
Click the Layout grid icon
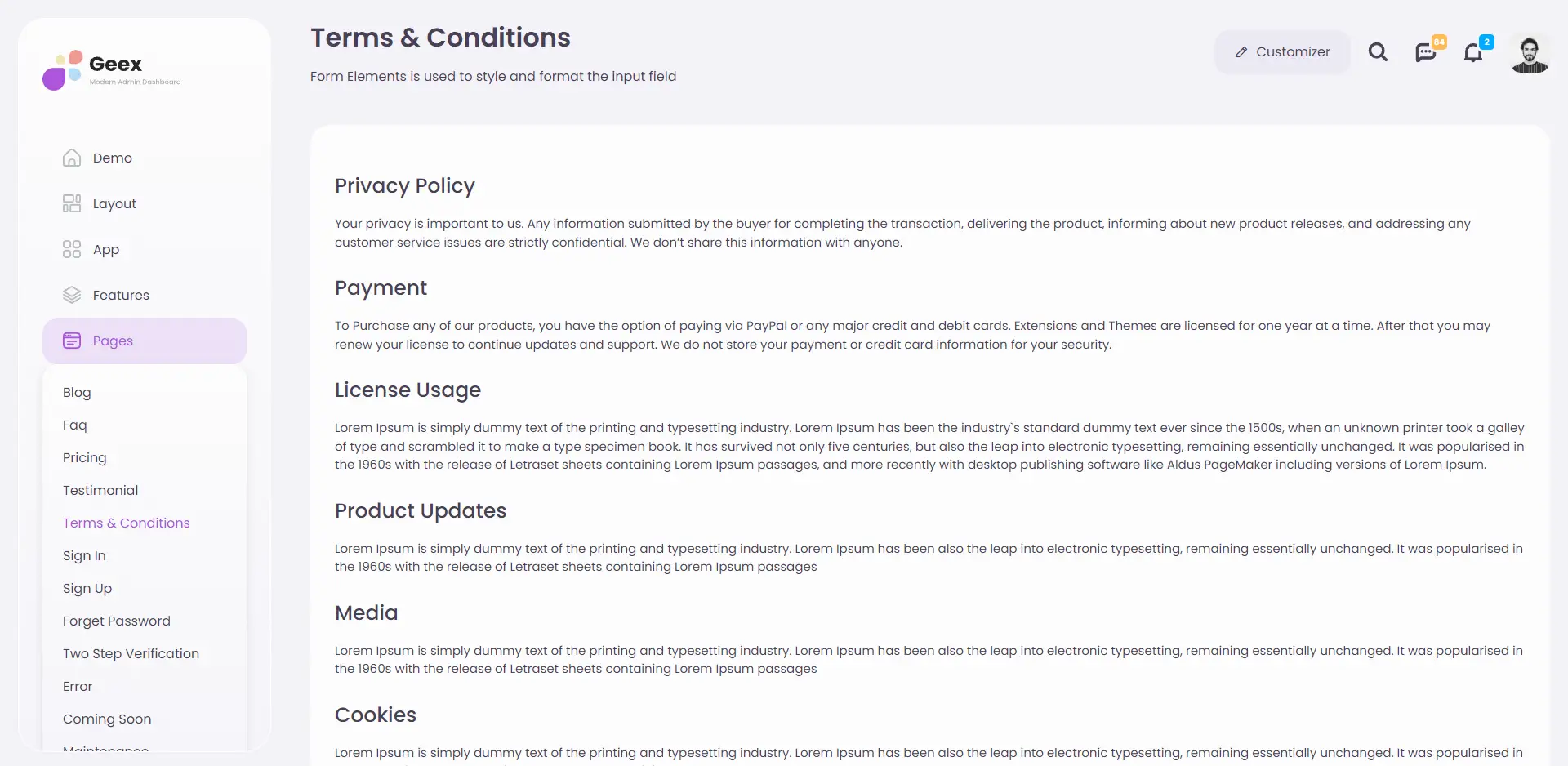pyautogui.click(x=72, y=203)
